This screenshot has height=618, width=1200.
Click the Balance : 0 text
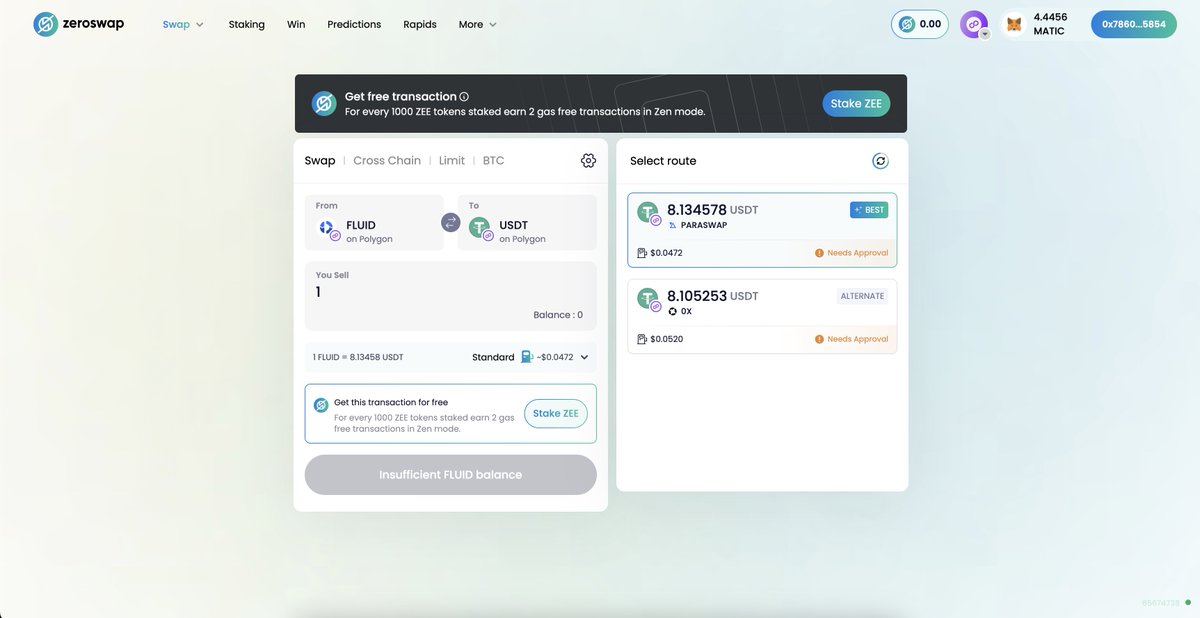coord(558,315)
